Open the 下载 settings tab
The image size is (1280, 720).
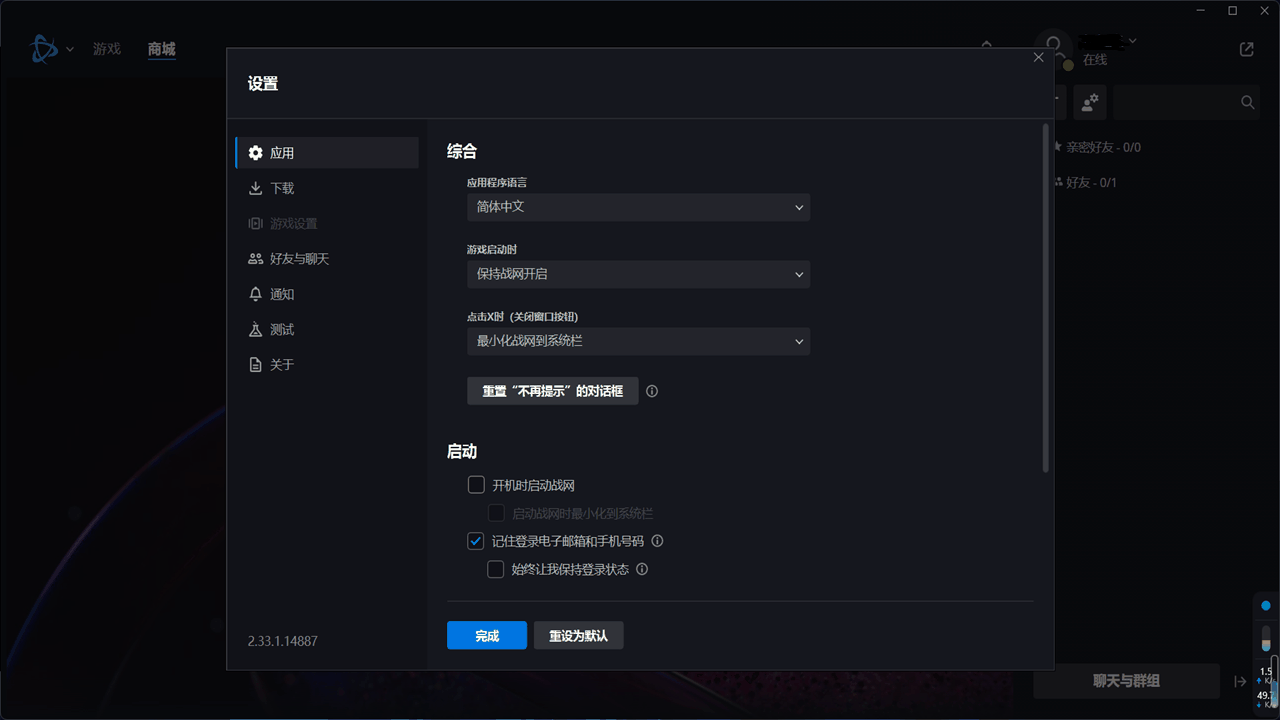pyautogui.click(x=327, y=188)
